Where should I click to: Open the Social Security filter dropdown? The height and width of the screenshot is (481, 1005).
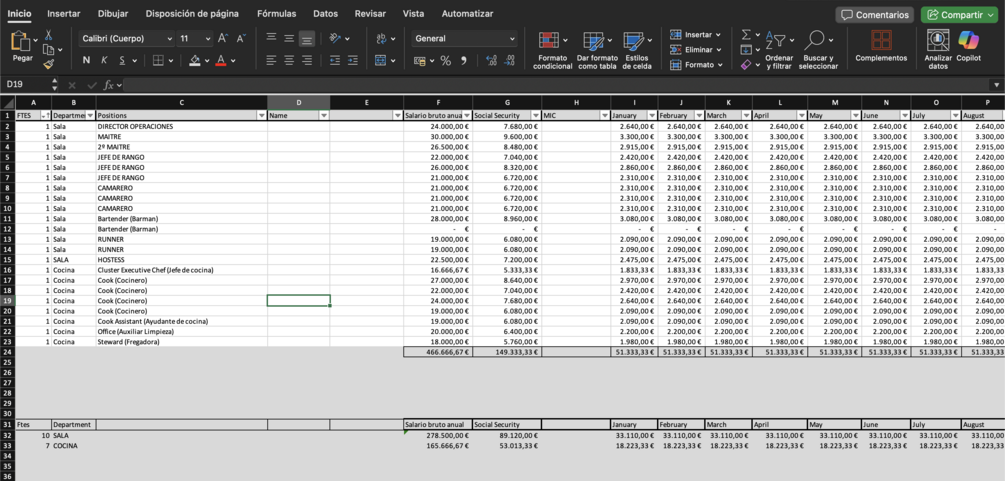[535, 115]
